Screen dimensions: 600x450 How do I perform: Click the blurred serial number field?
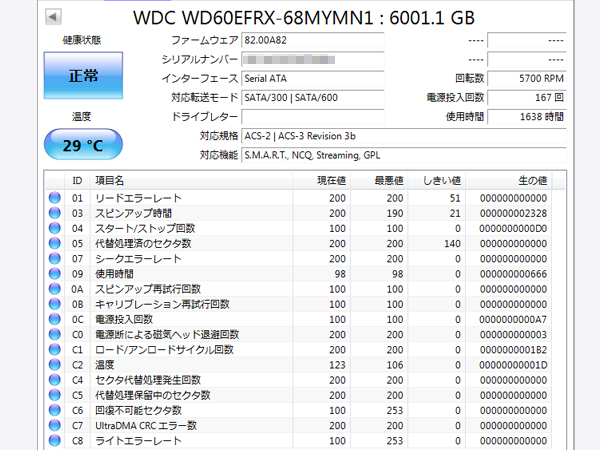(x=313, y=59)
